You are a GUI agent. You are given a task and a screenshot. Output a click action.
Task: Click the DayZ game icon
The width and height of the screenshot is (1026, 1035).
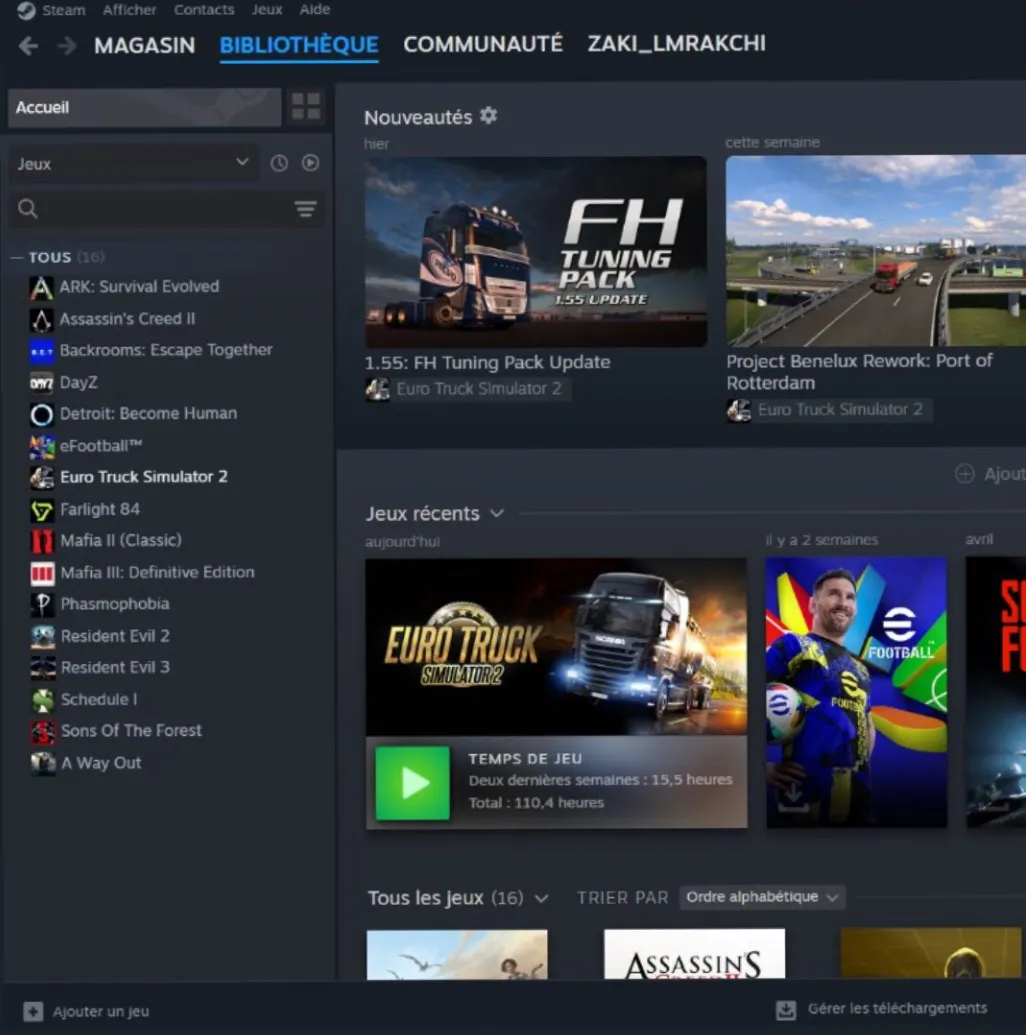[x=42, y=383]
